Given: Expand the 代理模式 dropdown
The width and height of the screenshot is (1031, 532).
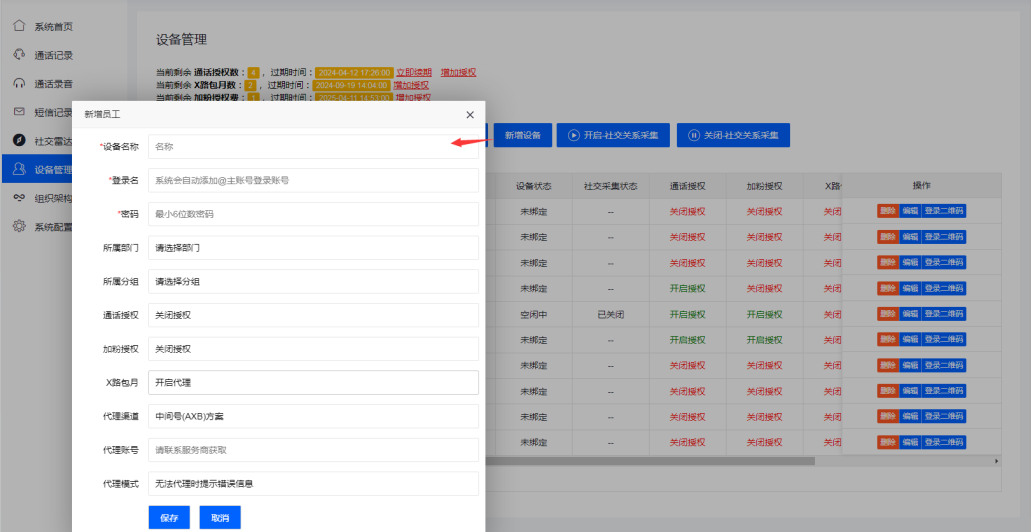Looking at the screenshot, I should click(x=312, y=484).
